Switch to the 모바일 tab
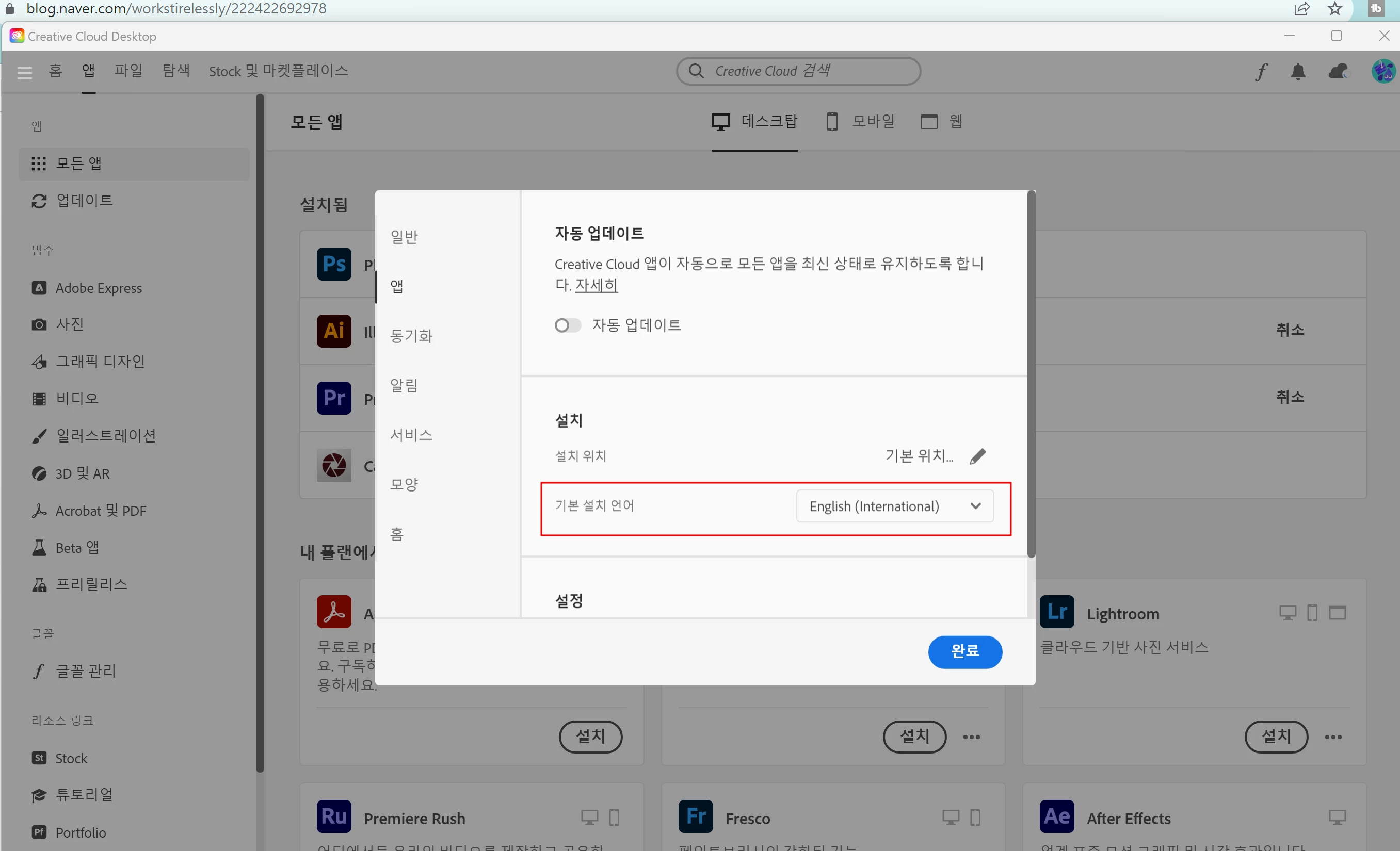 click(860, 122)
